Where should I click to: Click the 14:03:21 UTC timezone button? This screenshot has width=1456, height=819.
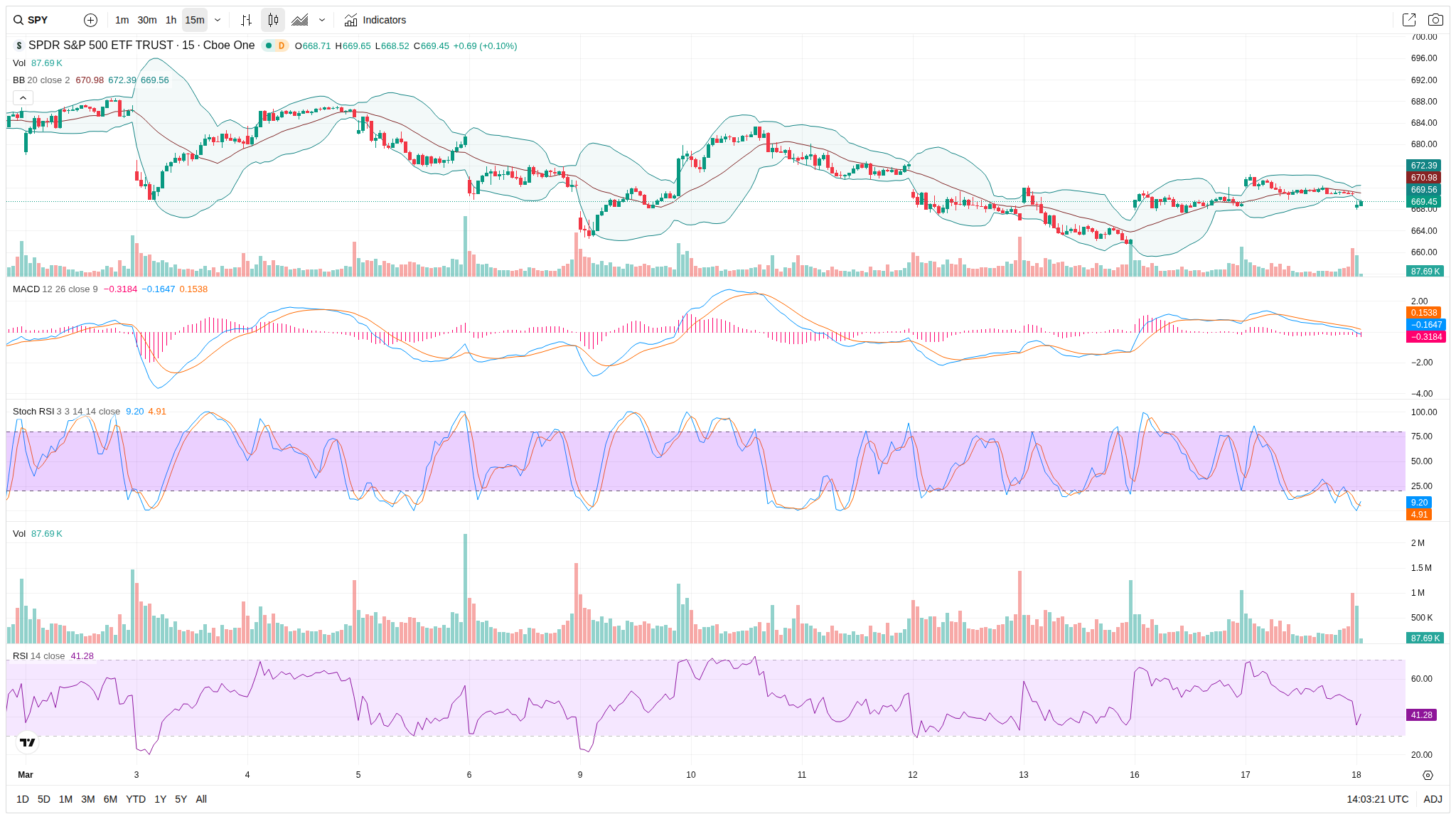coord(1377,799)
